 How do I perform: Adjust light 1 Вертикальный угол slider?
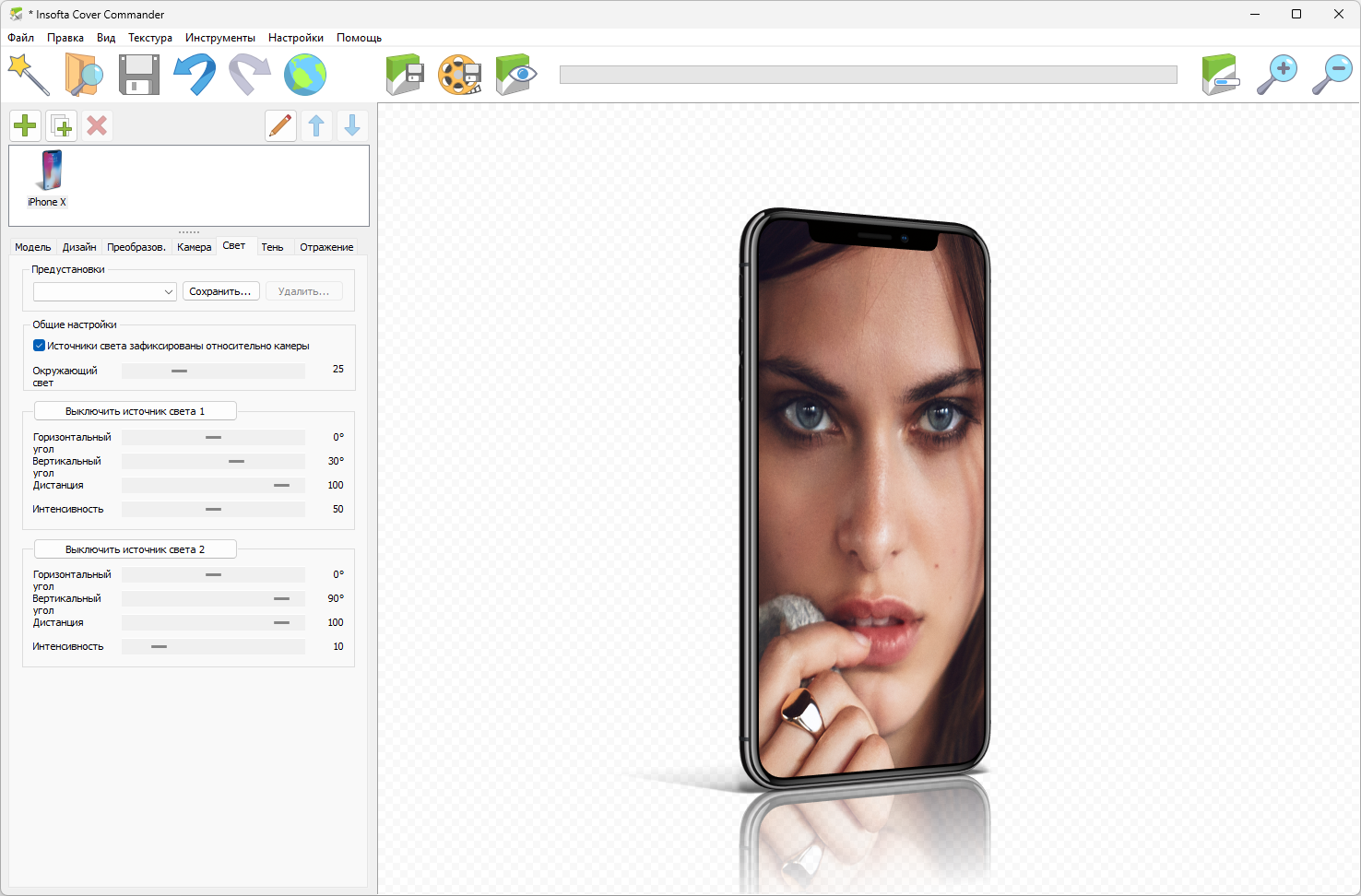(213, 461)
